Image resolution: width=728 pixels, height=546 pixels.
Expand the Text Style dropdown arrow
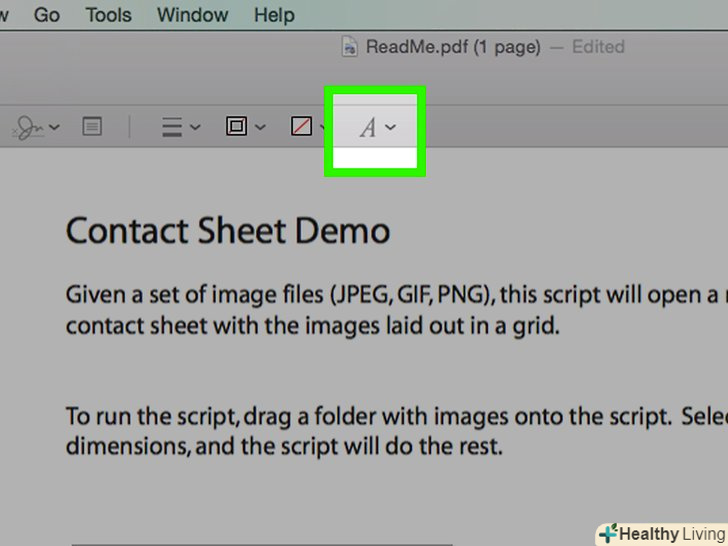tap(391, 127)
